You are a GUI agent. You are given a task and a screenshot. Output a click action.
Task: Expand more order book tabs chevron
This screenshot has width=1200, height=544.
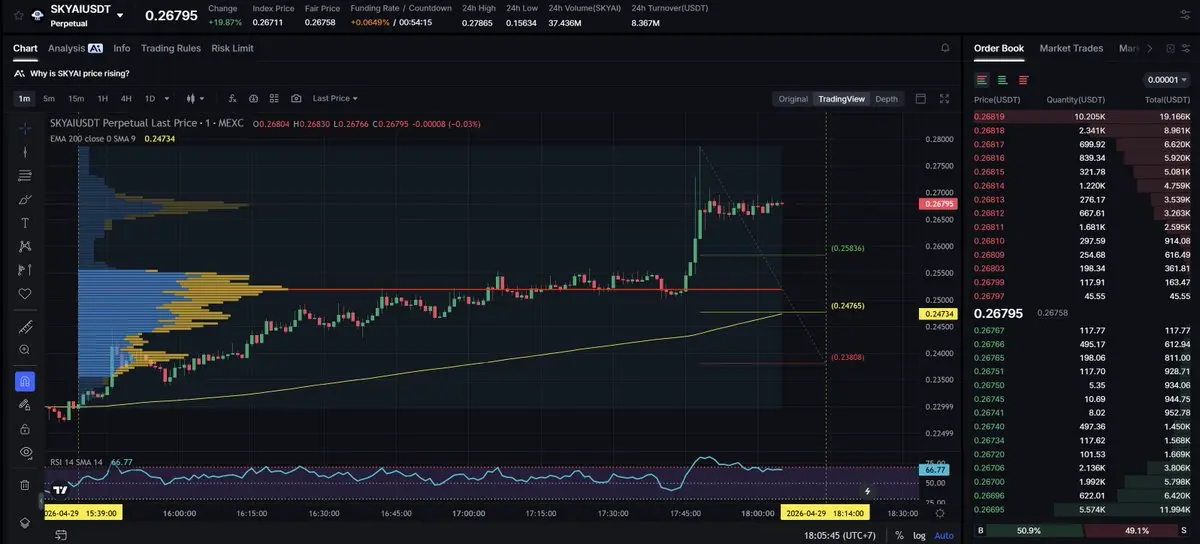1149,48
